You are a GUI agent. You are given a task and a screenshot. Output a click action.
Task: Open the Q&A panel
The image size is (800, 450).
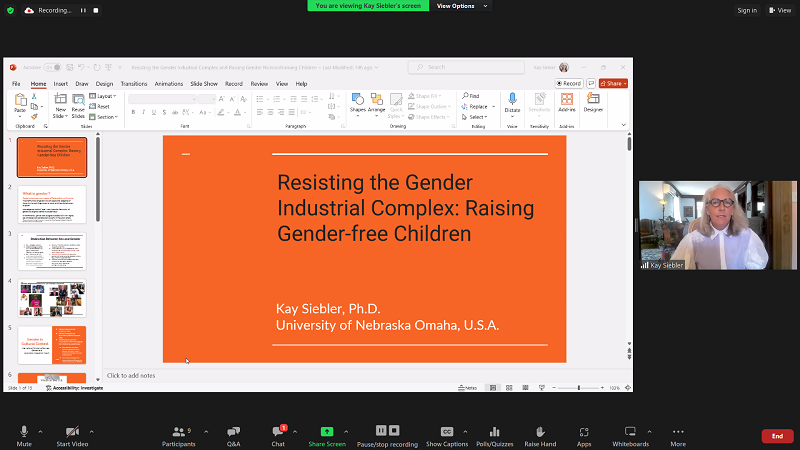click(233, 432)
